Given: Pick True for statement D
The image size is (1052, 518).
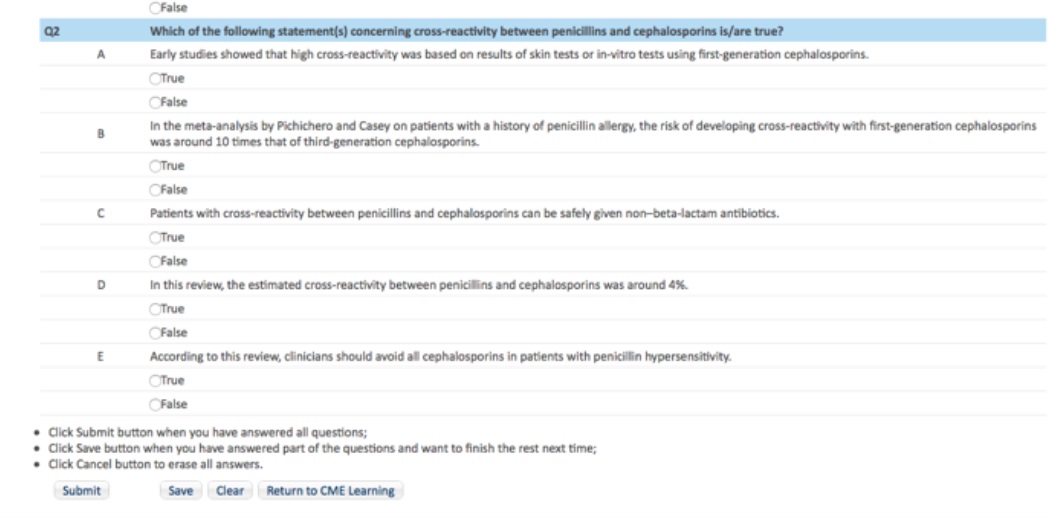Looking at the screenshot, I should pos(156,309).
